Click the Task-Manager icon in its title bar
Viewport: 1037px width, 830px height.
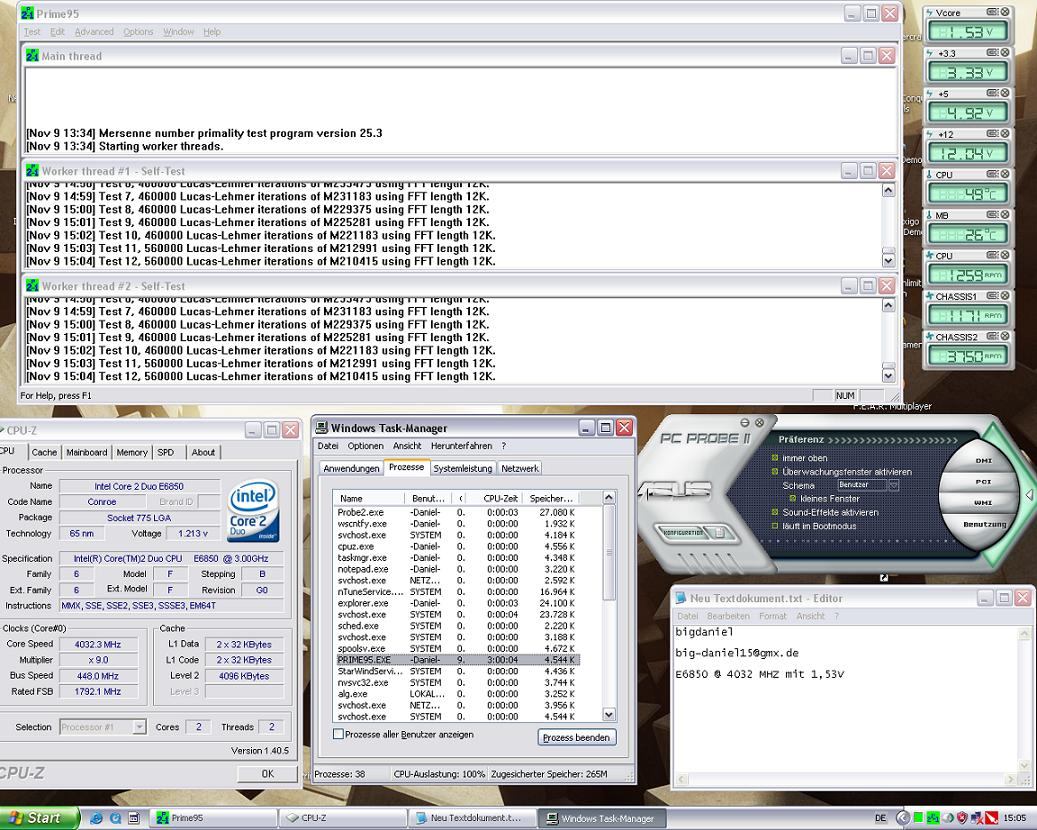coord(321,428)
